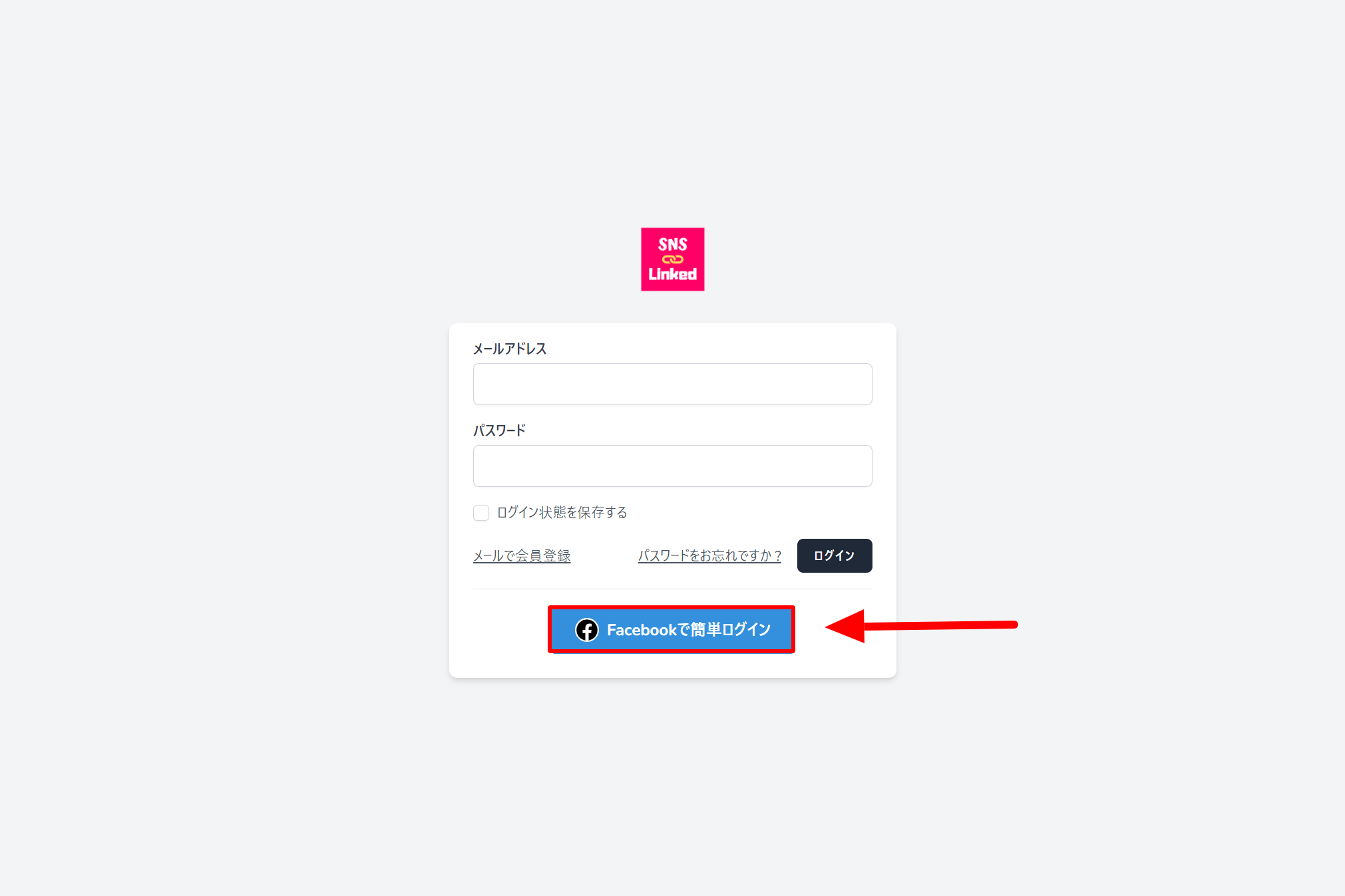Click the "Linked" text in the logo
Image resolution: width=1345 pixels, height=896 pixels.
672,274
